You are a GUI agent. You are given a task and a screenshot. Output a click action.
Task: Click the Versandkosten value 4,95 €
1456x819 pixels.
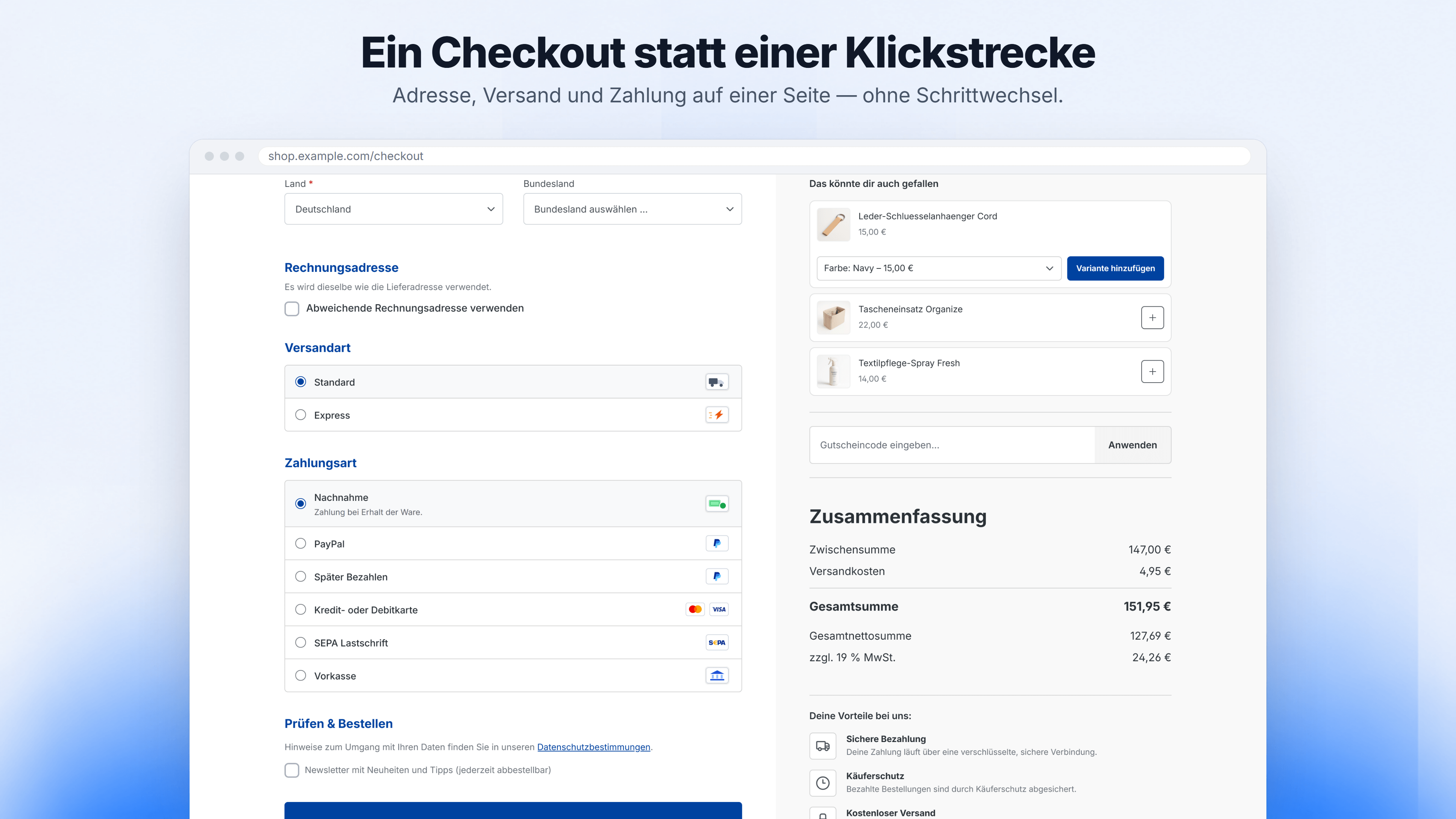tap(1155, 571)
